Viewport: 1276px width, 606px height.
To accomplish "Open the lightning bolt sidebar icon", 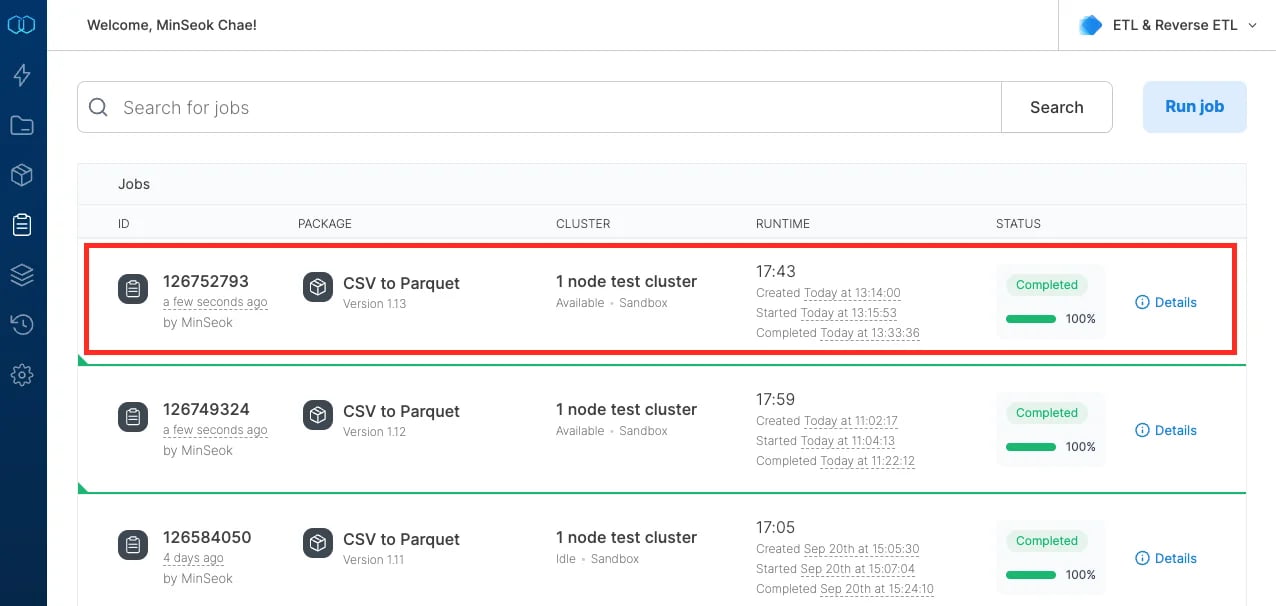I will 22,75.
